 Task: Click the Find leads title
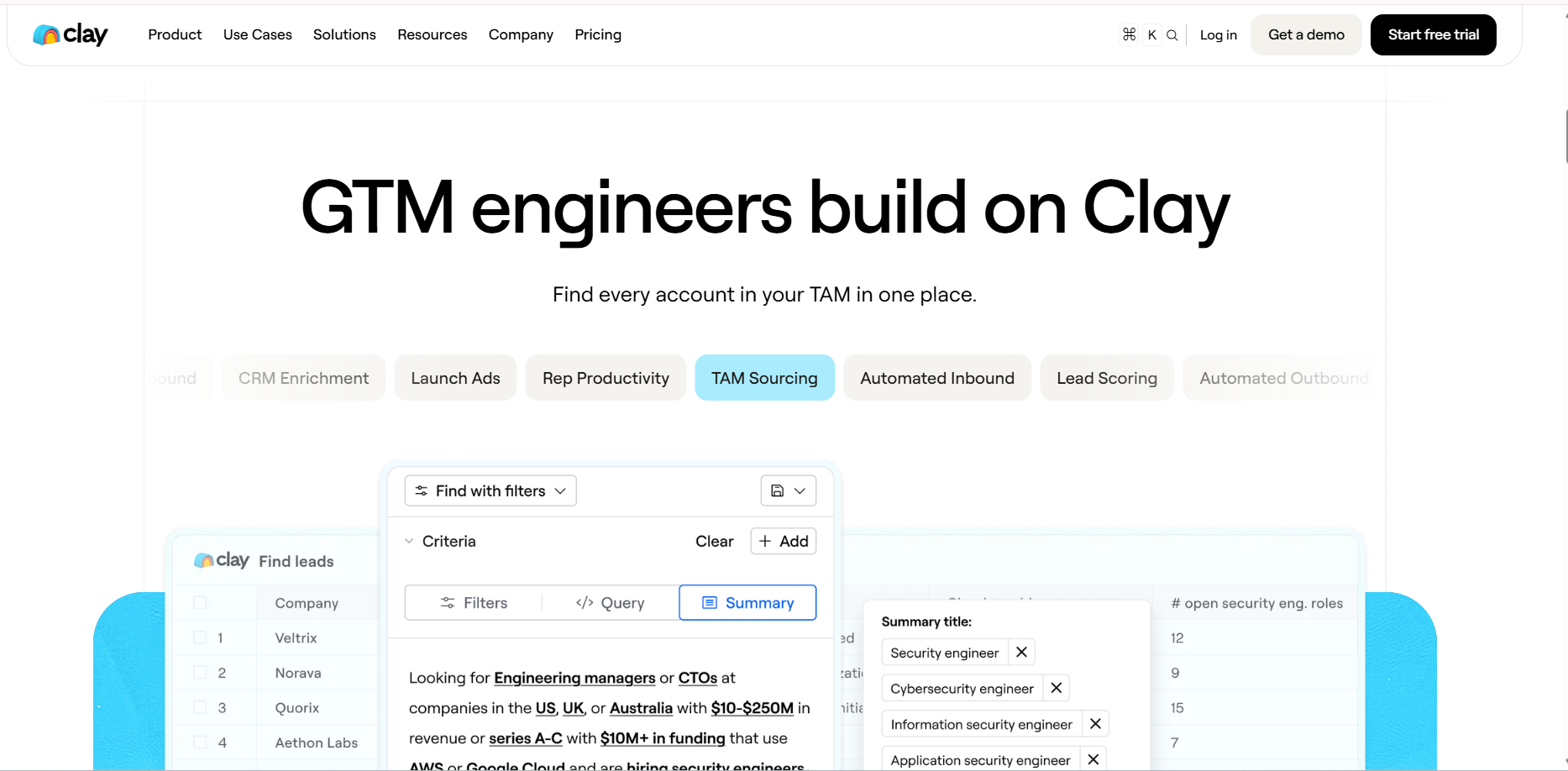pyautogui.click(x=296, y=561)
